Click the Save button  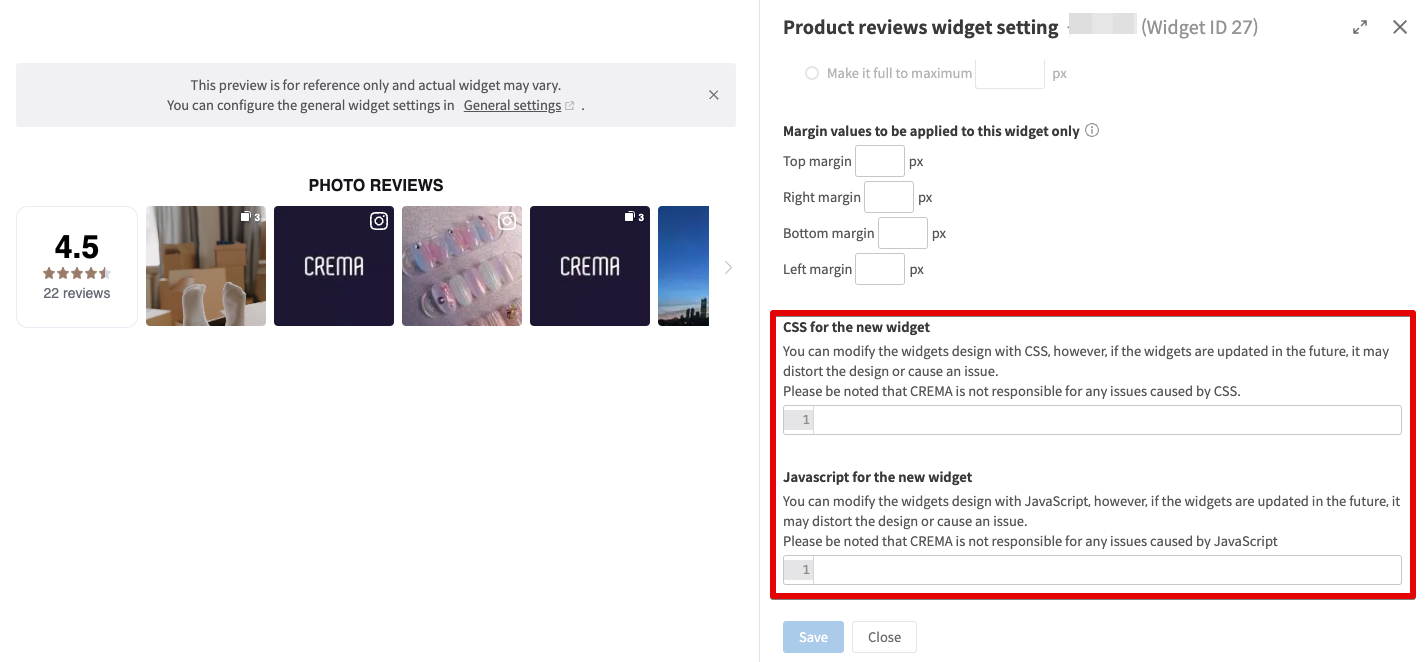click(813, 637)
